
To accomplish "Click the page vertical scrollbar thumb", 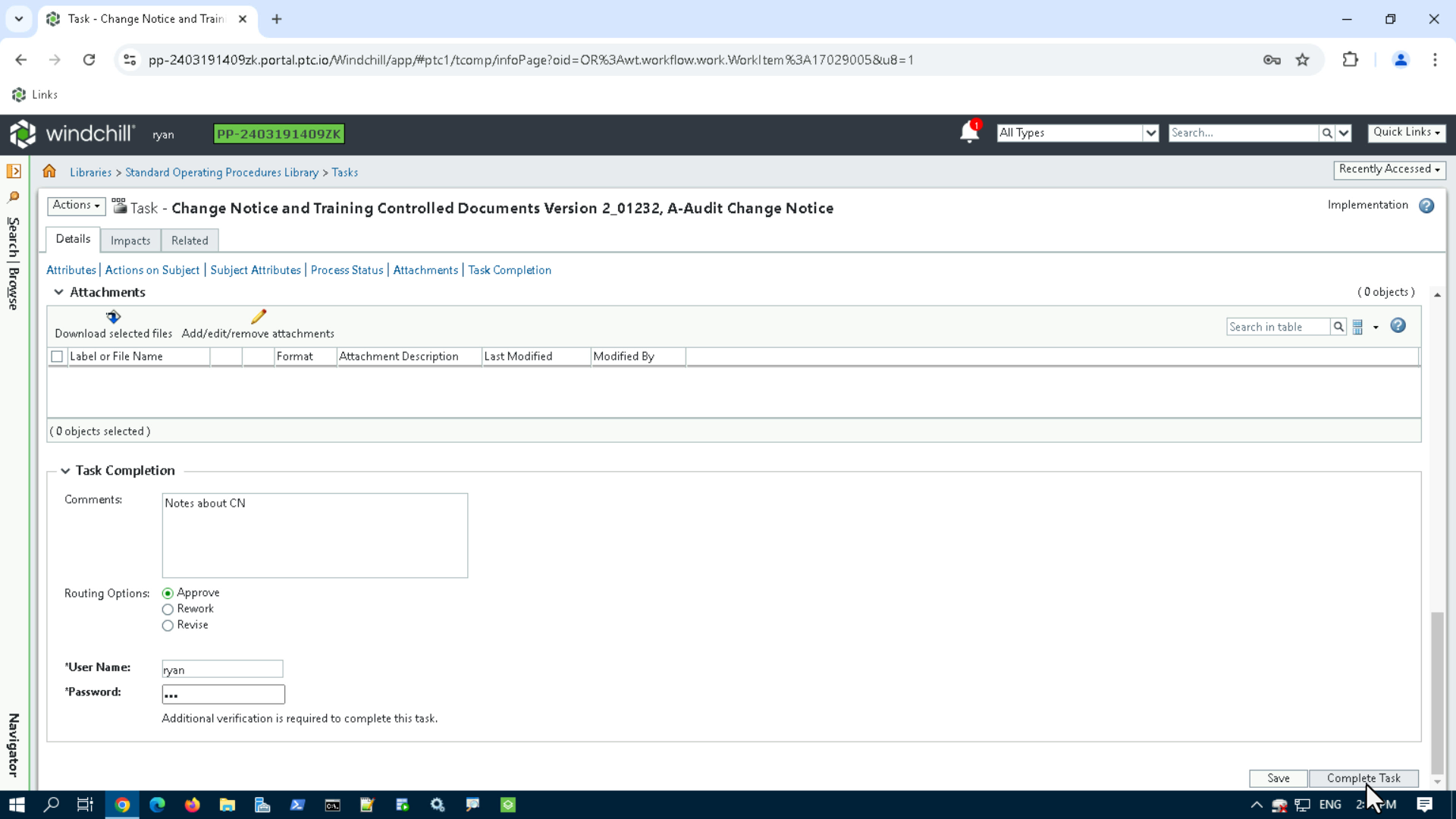I will (1437, 692).
